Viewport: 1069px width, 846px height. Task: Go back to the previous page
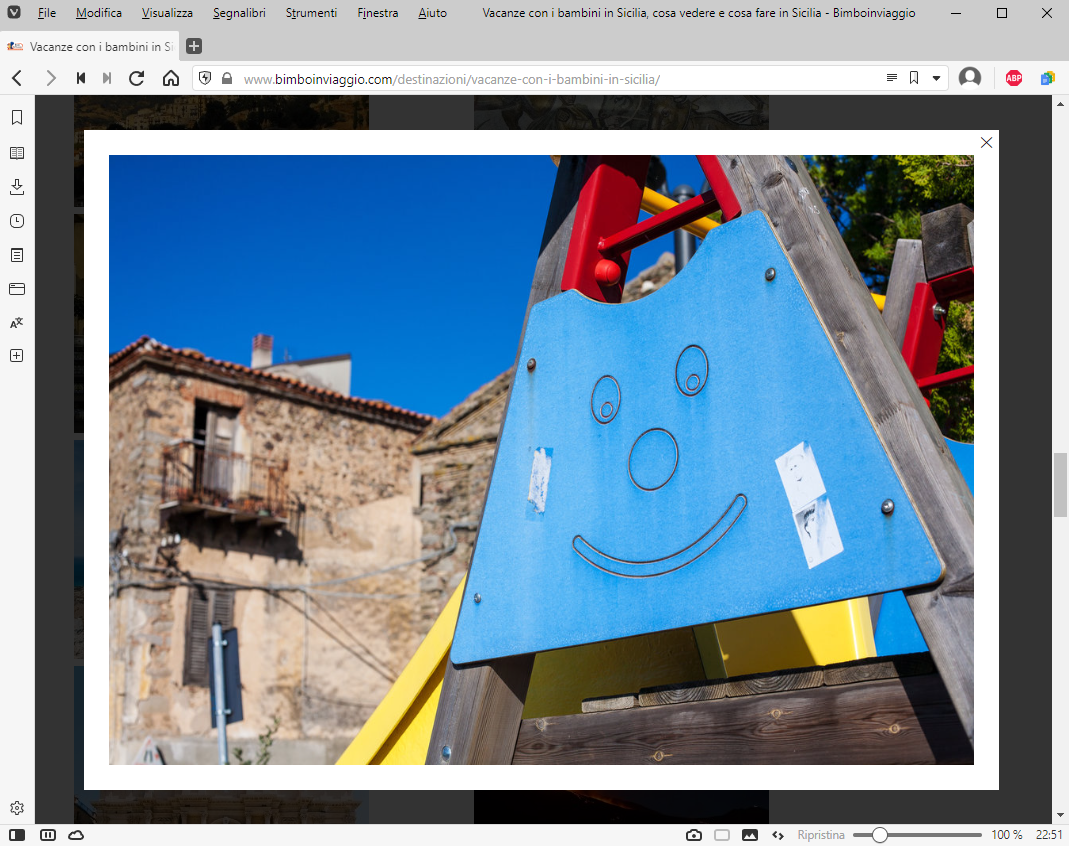pyautogui.click(x=18, y=78)
